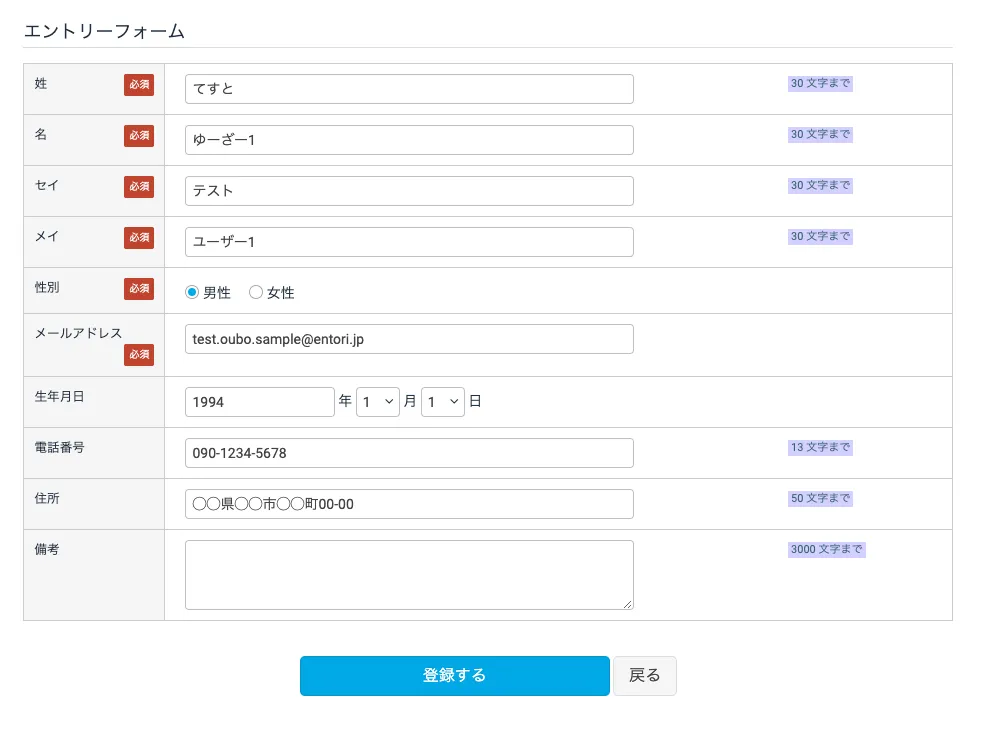Screen dimensions: 983x732
Task: Click the 住所 address input field
Action: tap(408, 504)
